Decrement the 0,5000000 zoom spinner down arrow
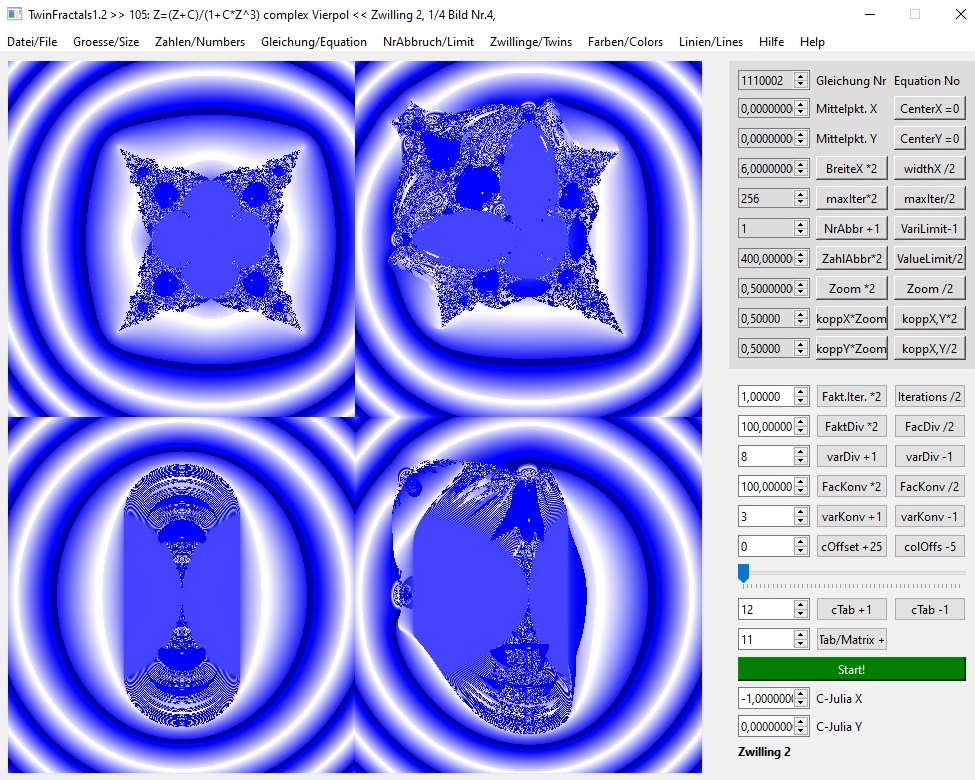The image size is (975, 780). [x=801, y=293]
